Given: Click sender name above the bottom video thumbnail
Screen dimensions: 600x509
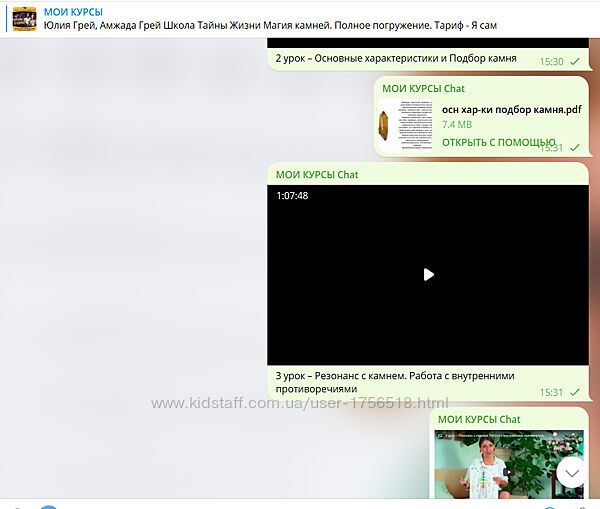Looking at the screenshot, I should pyautogui.click(x=479, y=418).
